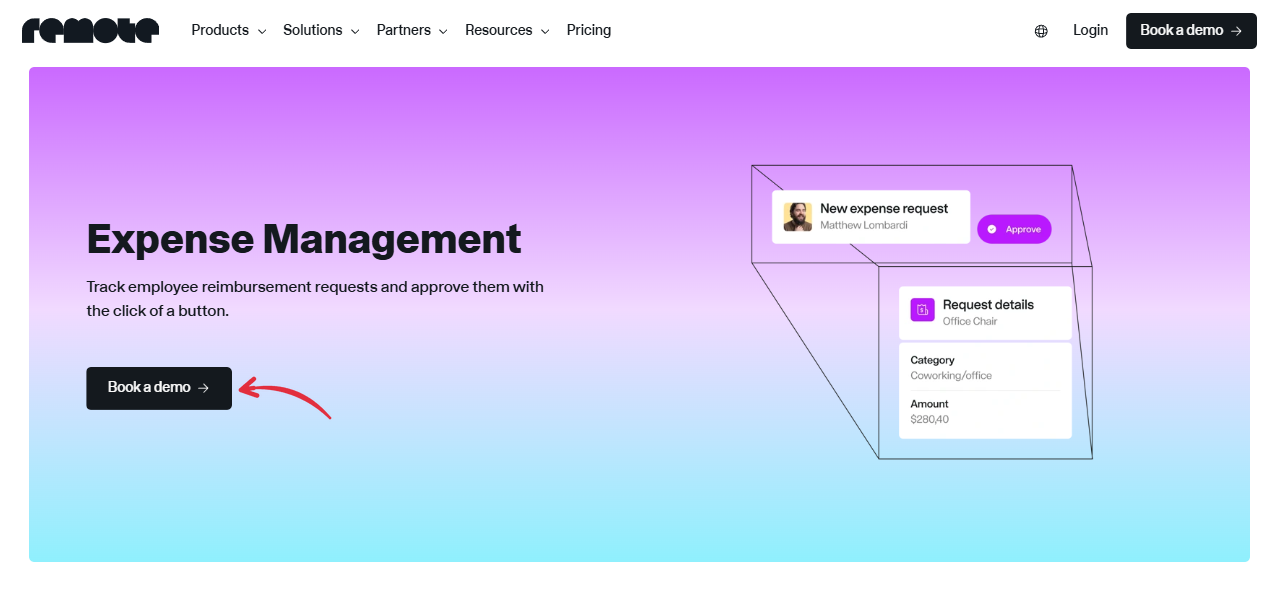Open the globe language selector
The height and width of the screenshot is (595, 1283).
point(1041,31)
